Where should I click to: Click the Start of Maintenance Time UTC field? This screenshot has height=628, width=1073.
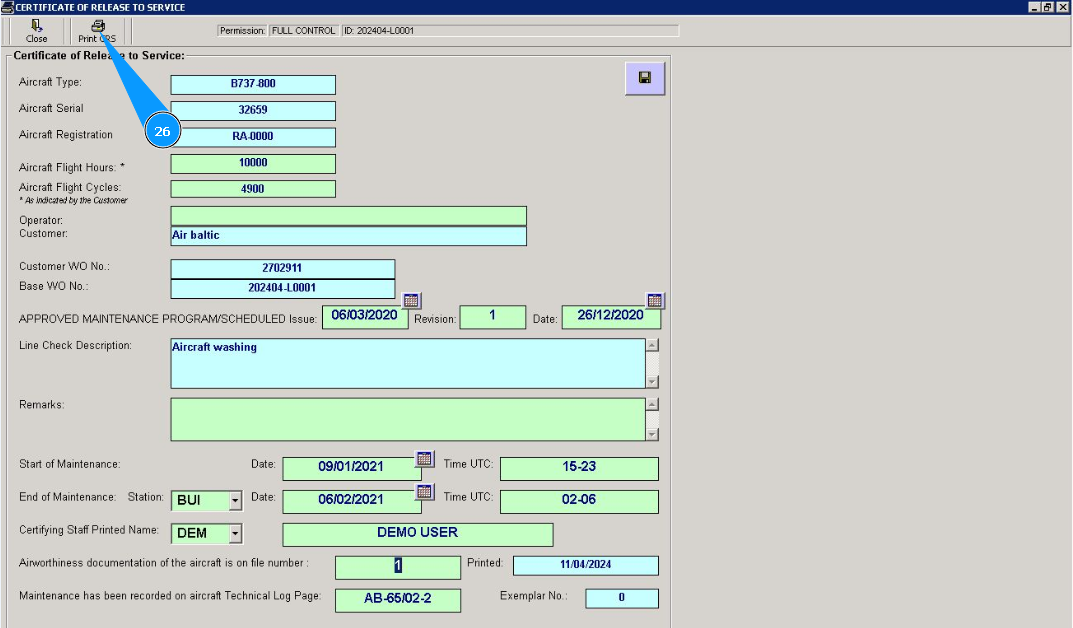click(579, 468)
